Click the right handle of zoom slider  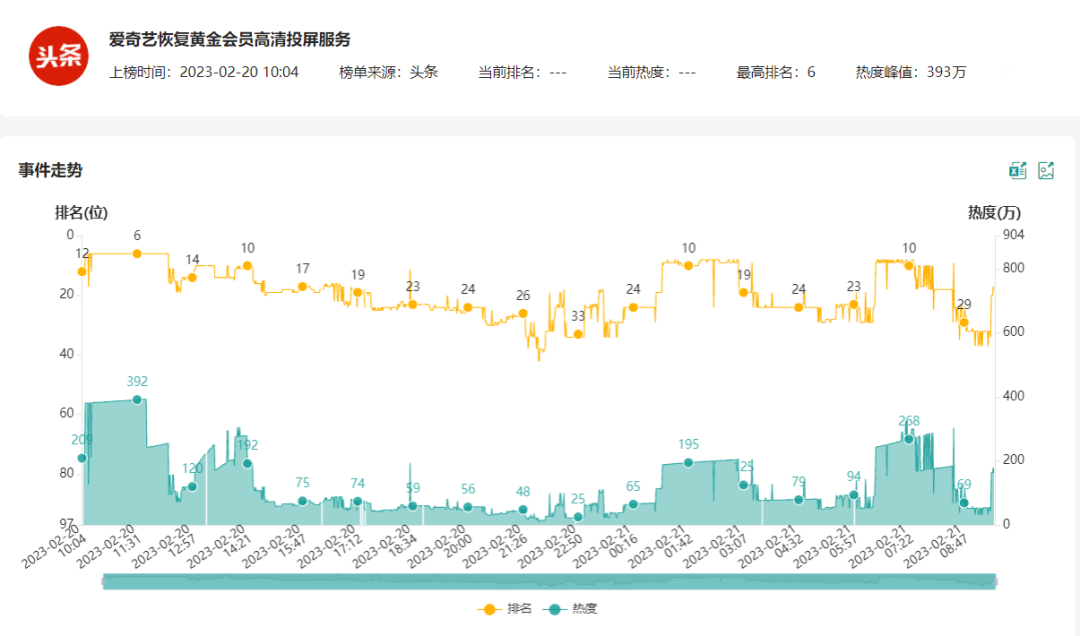[x=997, y=582]
